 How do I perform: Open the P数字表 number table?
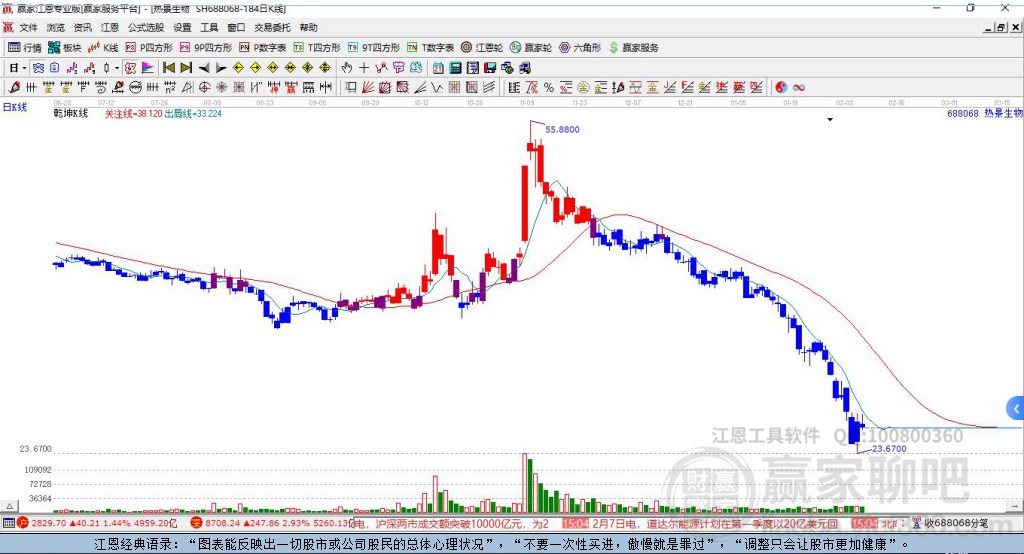point(263,47)
